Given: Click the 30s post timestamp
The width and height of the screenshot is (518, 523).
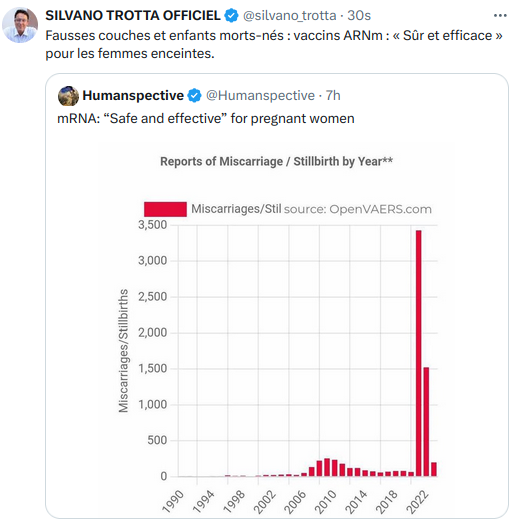Looking at the screenshot, I should pyautogui.click(x=359, y=16).
